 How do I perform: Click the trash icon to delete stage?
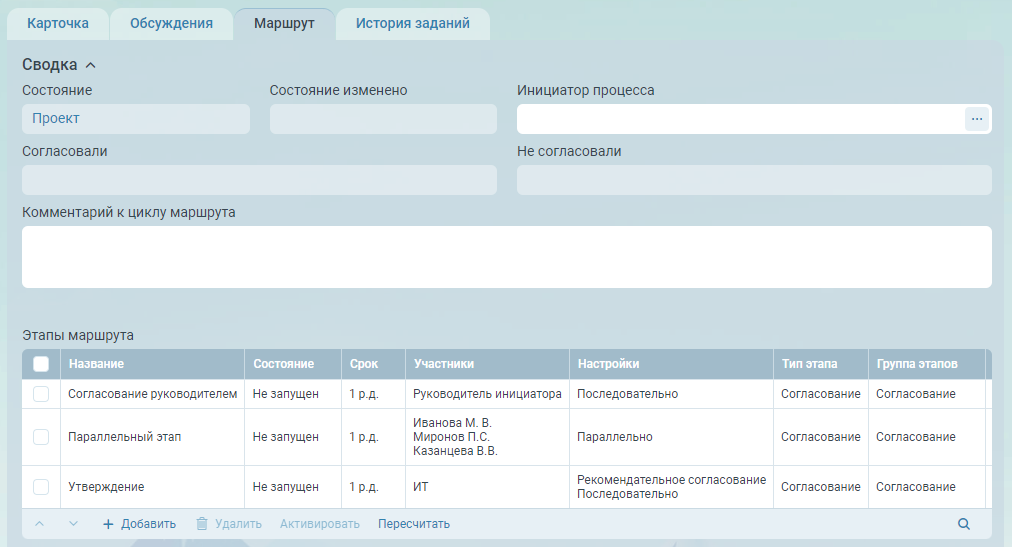point(202,524)
